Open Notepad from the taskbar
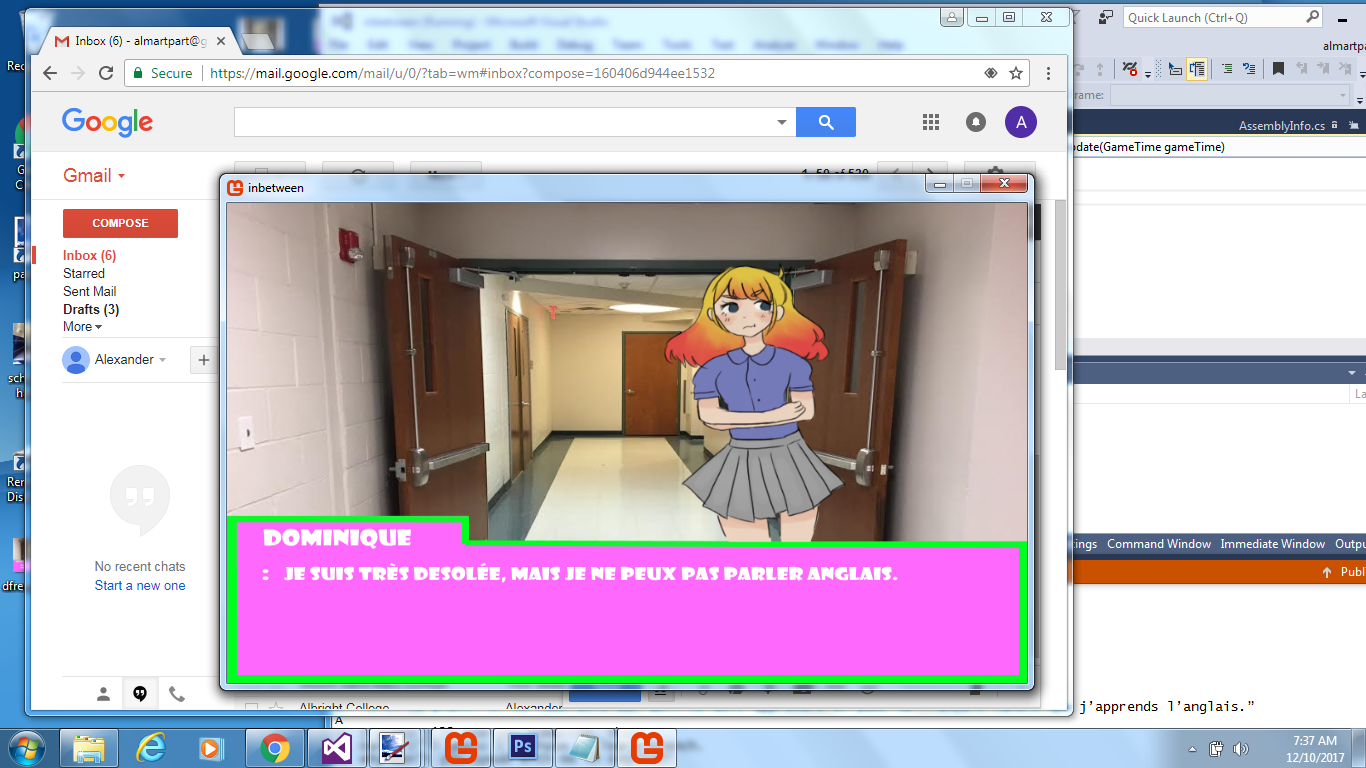This screenshot has height=768, width=1366. coord(585,748)
